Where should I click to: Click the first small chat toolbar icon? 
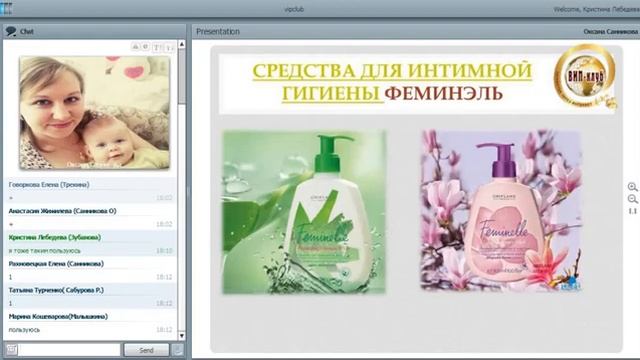pyautogui.click(x=135, y=47)
